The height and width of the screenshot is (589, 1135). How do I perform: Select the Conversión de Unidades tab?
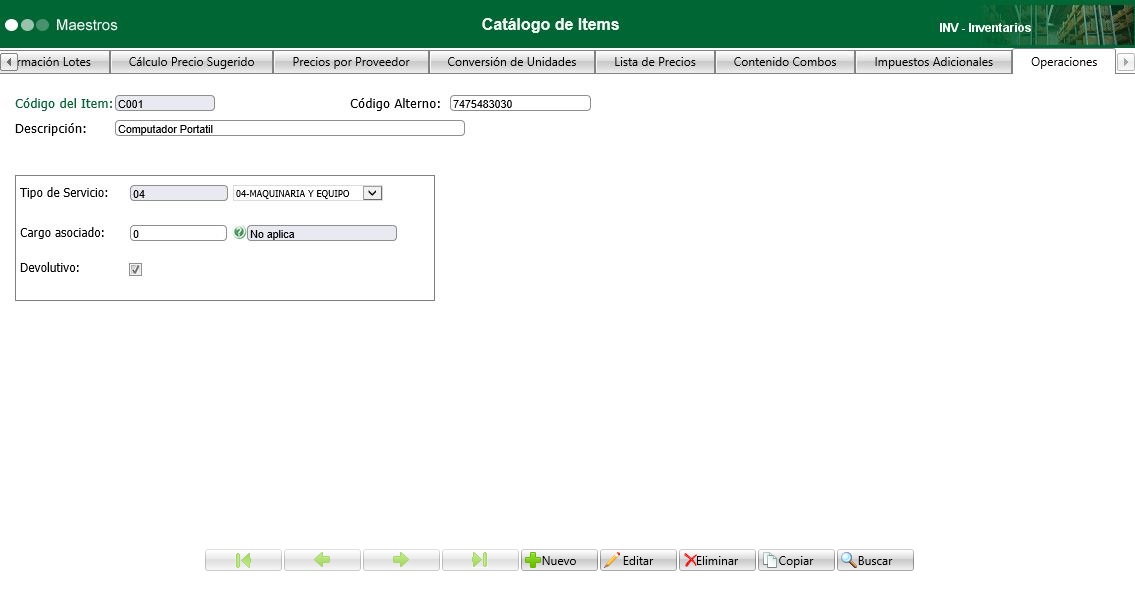tap(511, 61)
